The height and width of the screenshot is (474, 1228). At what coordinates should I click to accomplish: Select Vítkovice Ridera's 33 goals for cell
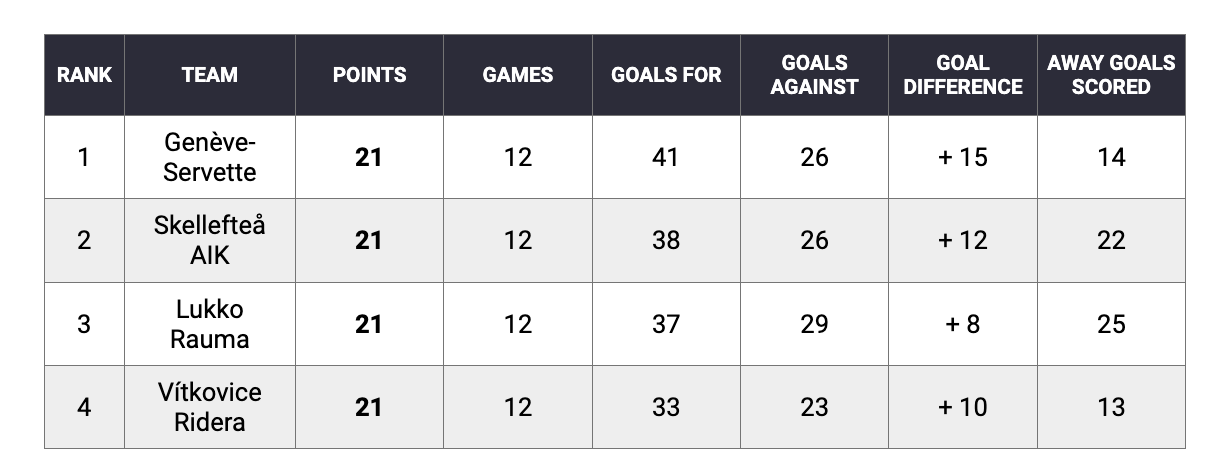tap(666, 407)
